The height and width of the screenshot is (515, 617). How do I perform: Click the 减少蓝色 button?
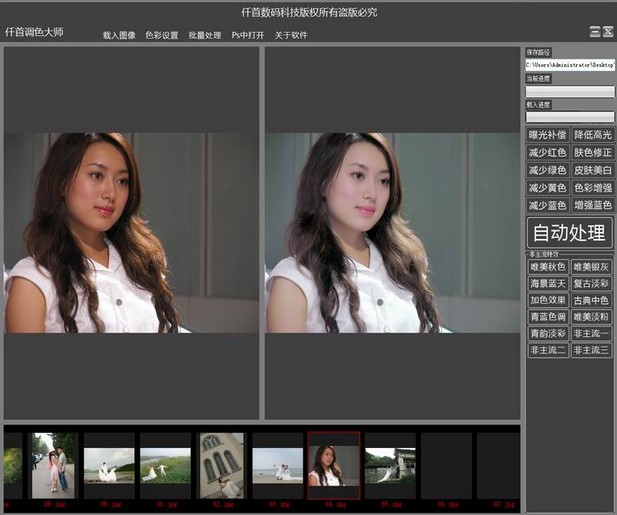point(547,205)
